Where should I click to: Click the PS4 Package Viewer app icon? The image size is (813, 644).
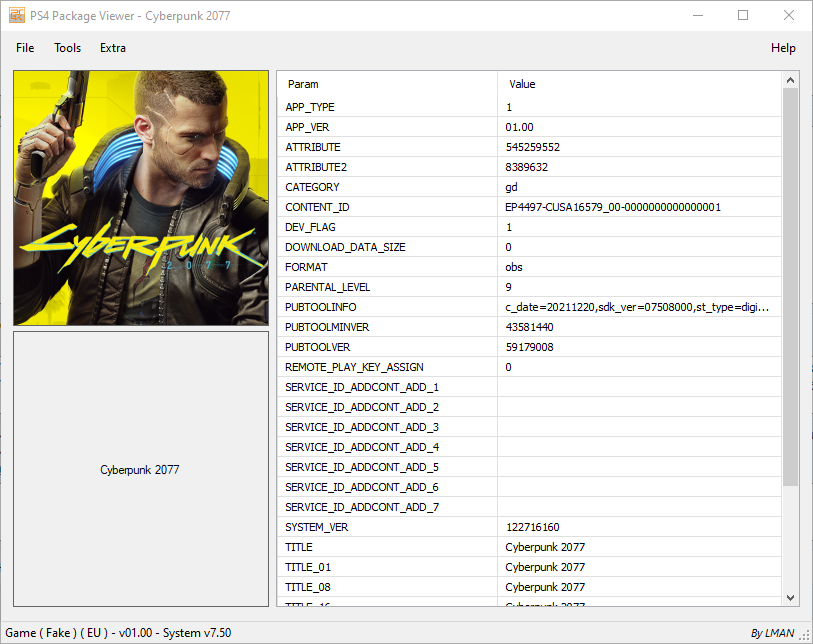click(x=17, y=16)
